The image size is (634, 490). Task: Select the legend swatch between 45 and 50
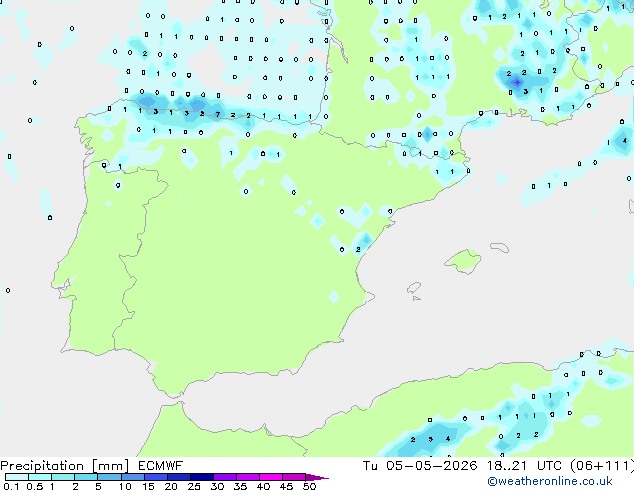(294, 477)
